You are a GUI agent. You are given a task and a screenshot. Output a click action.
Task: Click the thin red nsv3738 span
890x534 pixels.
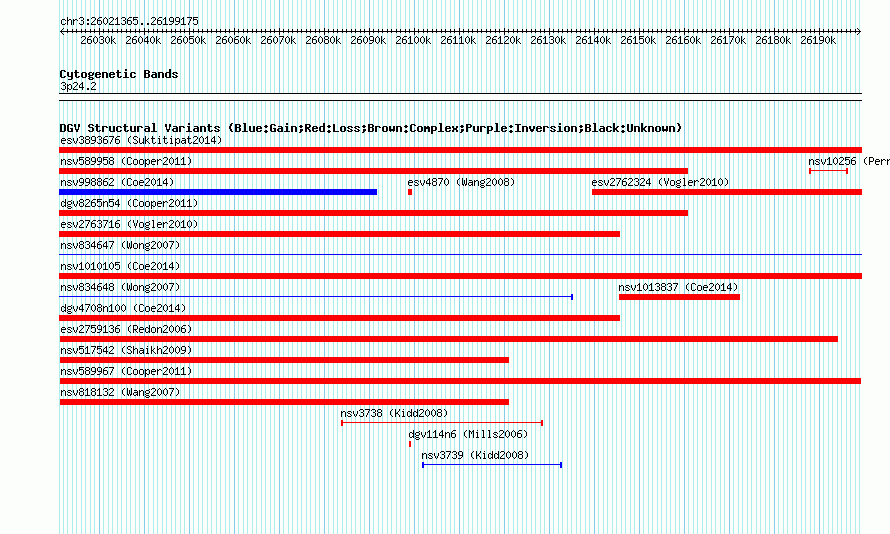coord(442,423)
